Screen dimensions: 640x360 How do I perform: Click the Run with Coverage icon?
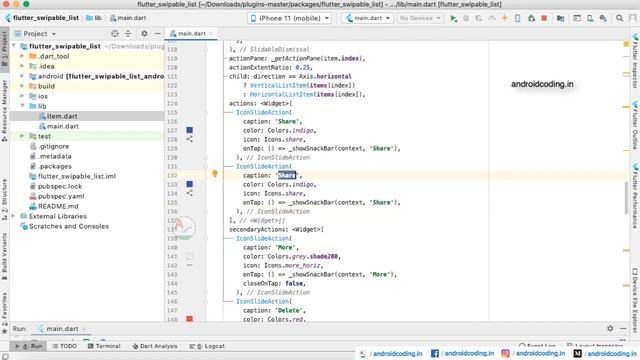click(x=479, y=18)
